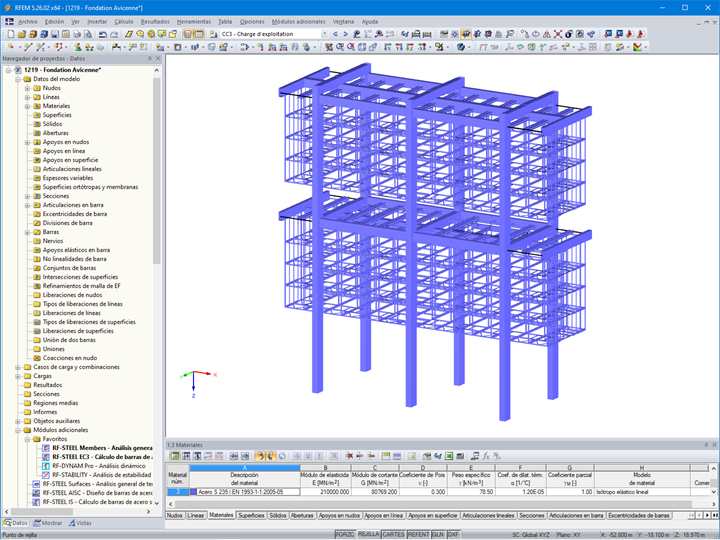
Task: Click the new node tool icon
Action: tap(11, 47)
